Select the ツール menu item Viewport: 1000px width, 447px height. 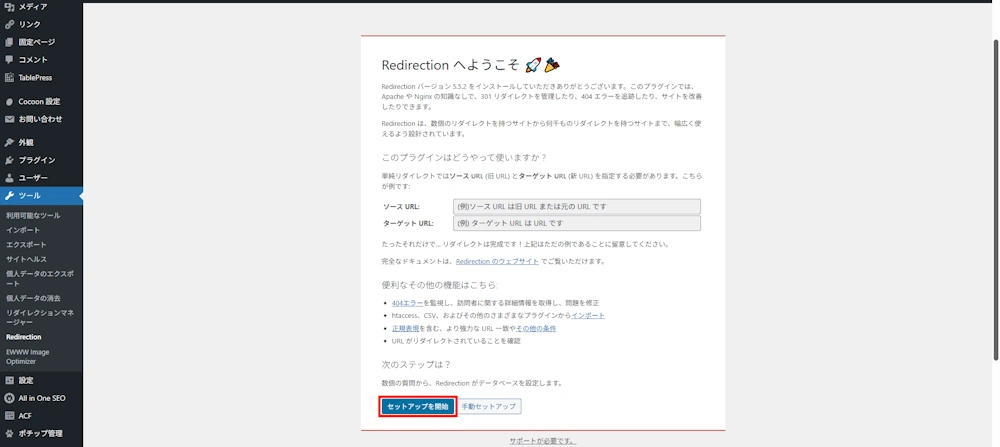click(x=41, y=196)
